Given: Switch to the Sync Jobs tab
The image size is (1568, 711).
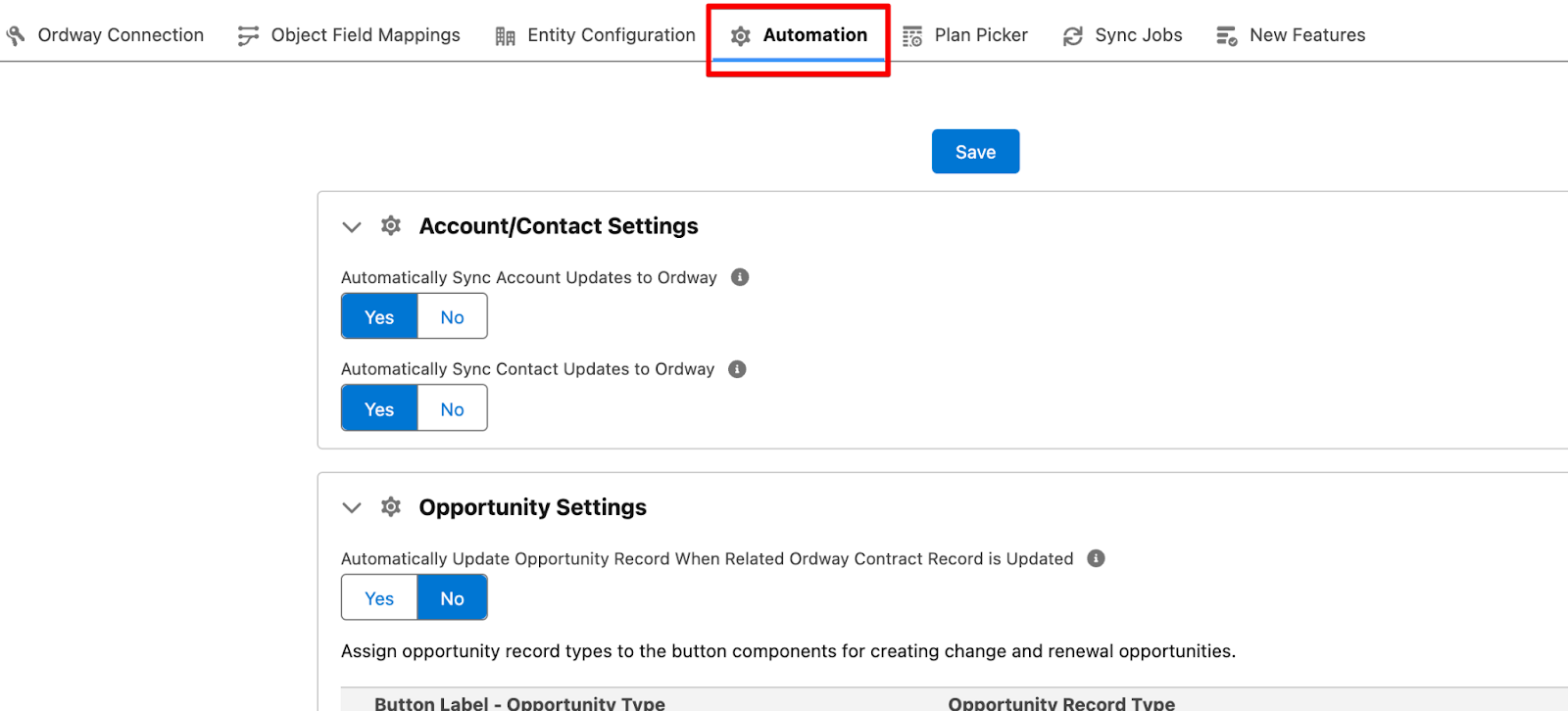Looking at the screenshot, I should [1123, 35].
